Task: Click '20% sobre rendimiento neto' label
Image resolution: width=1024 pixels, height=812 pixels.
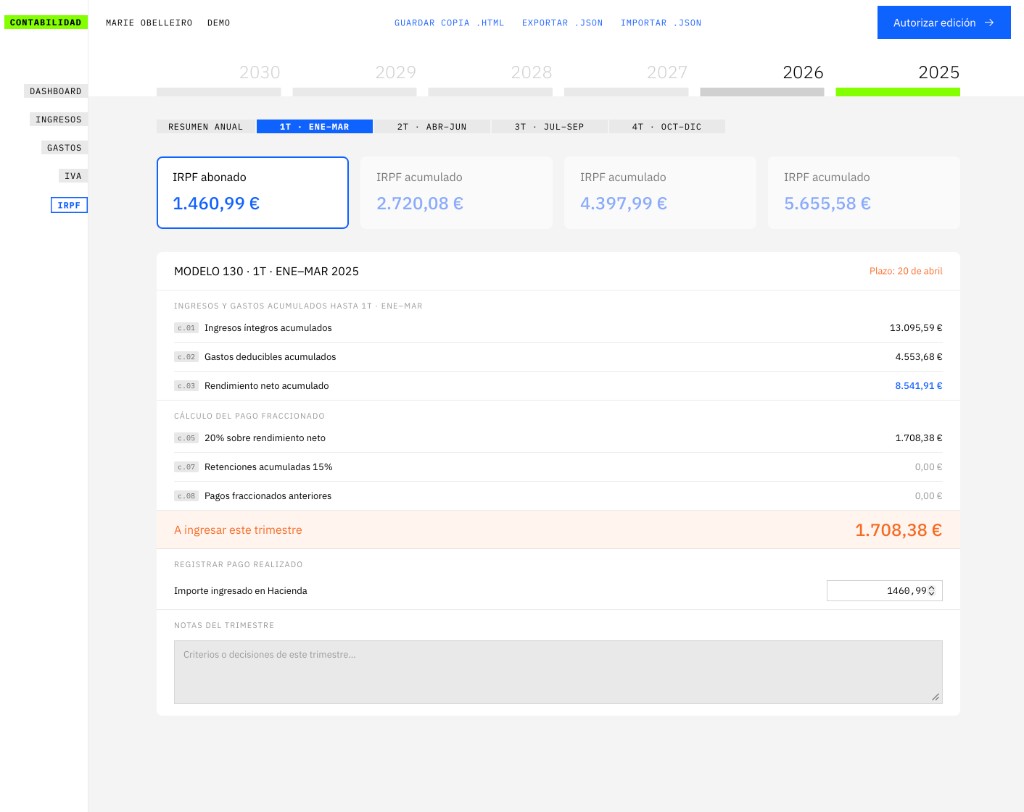Action: [x=264, y=438]
